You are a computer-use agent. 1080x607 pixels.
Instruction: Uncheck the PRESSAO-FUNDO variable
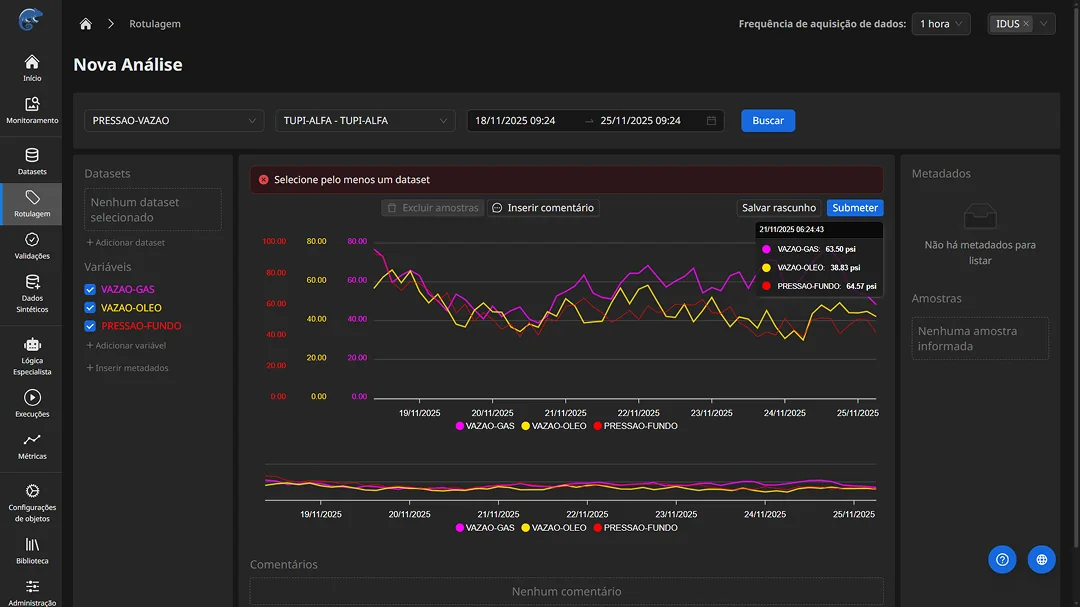[x=90, y=326]
